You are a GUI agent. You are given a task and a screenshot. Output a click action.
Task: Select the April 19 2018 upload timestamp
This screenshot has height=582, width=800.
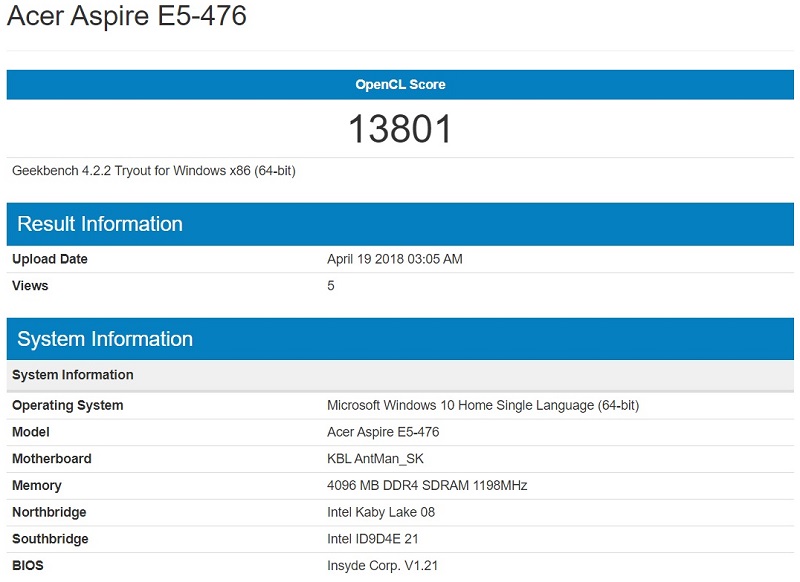tap(394, 259)
